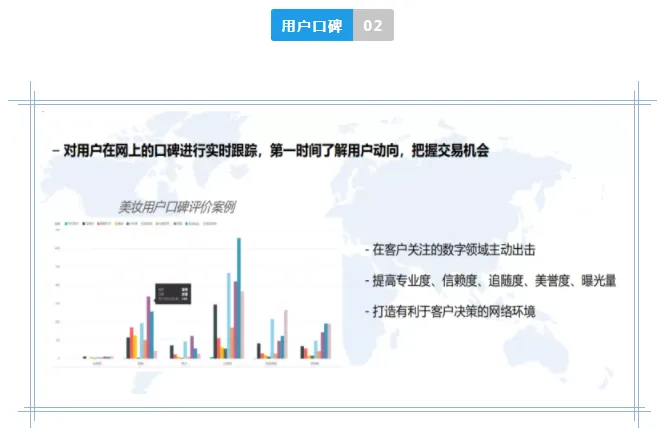Click the purple bar beside the tooltip
660x428 pixels.
[148, 327]
